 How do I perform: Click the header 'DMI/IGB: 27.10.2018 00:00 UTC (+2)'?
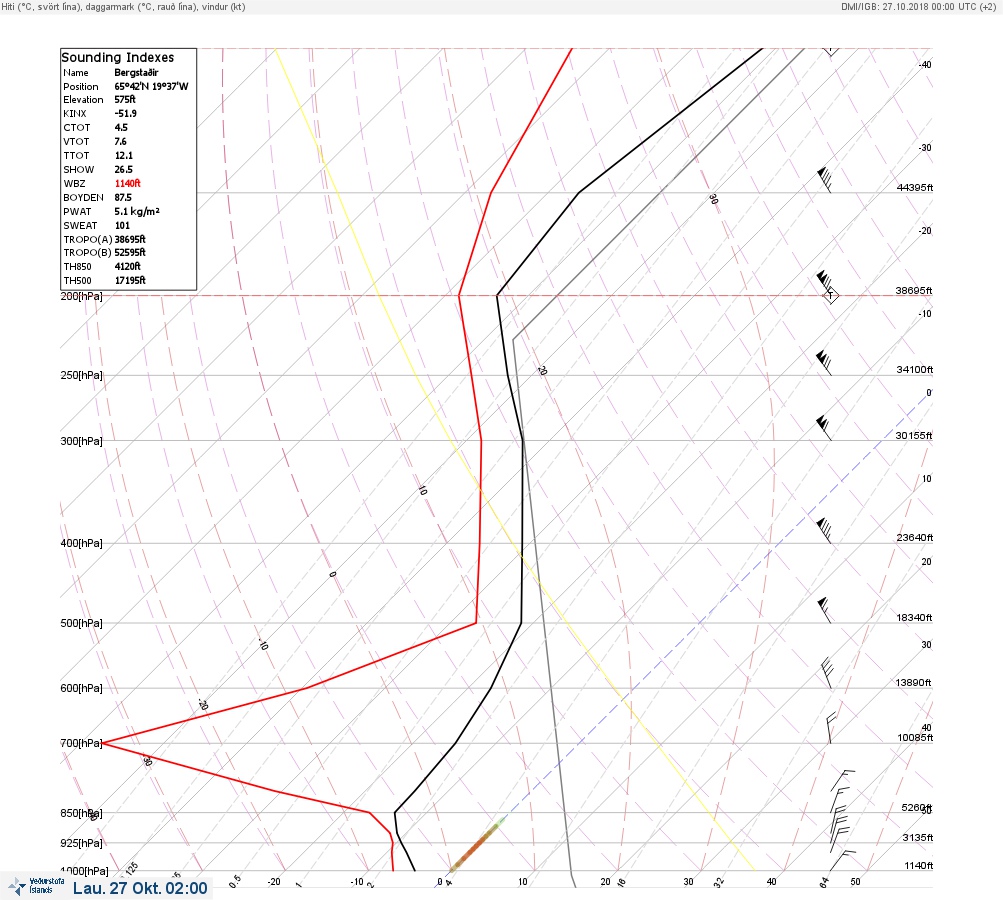coord(919,6)
